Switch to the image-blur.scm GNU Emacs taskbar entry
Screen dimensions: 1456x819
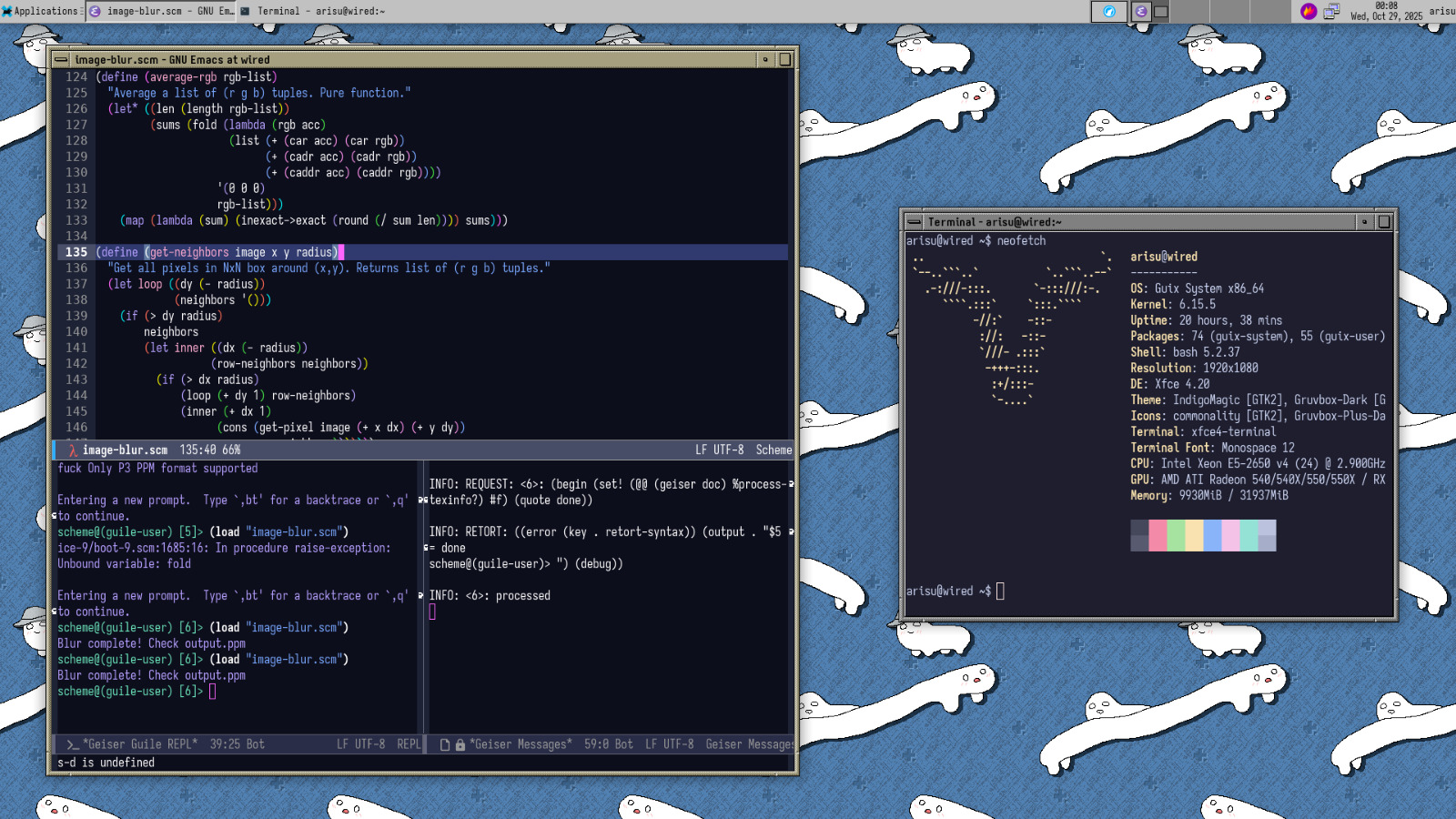click(x=161, y=11)
